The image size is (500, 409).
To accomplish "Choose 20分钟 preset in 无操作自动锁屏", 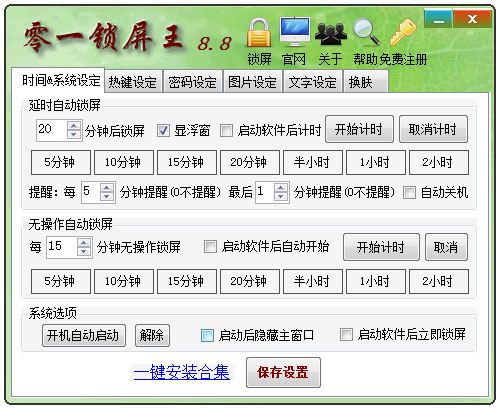I will 250,281.
